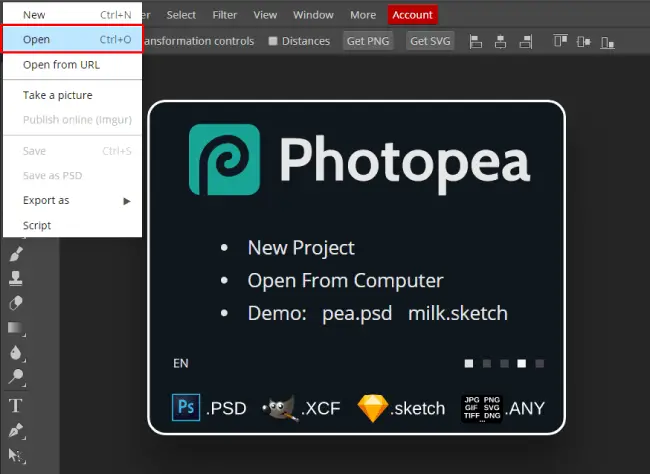The height and width of the screenshot is (474, 650).
Task: Click the .ANY formats icon
Action: point(482,408)
